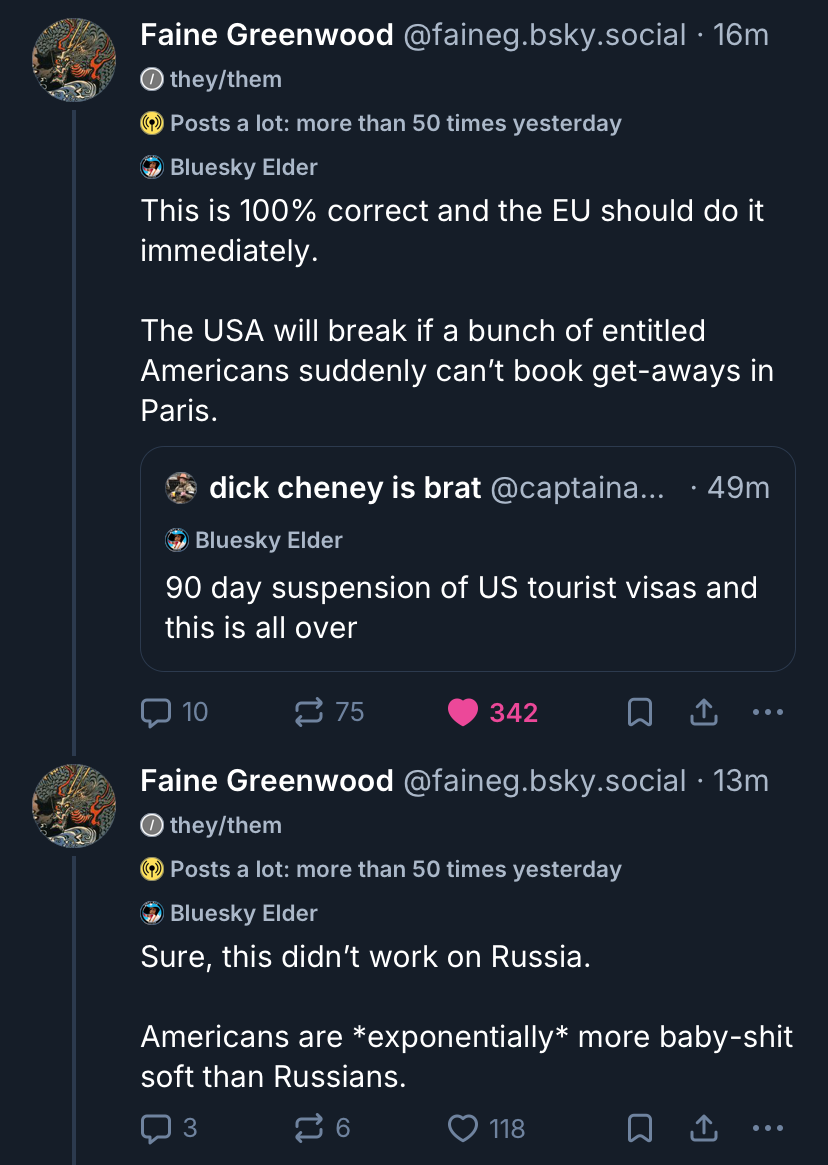Open Faine Greenwood's avatar on first post
The image size is (828, 1165).
(x=74, y=59)
